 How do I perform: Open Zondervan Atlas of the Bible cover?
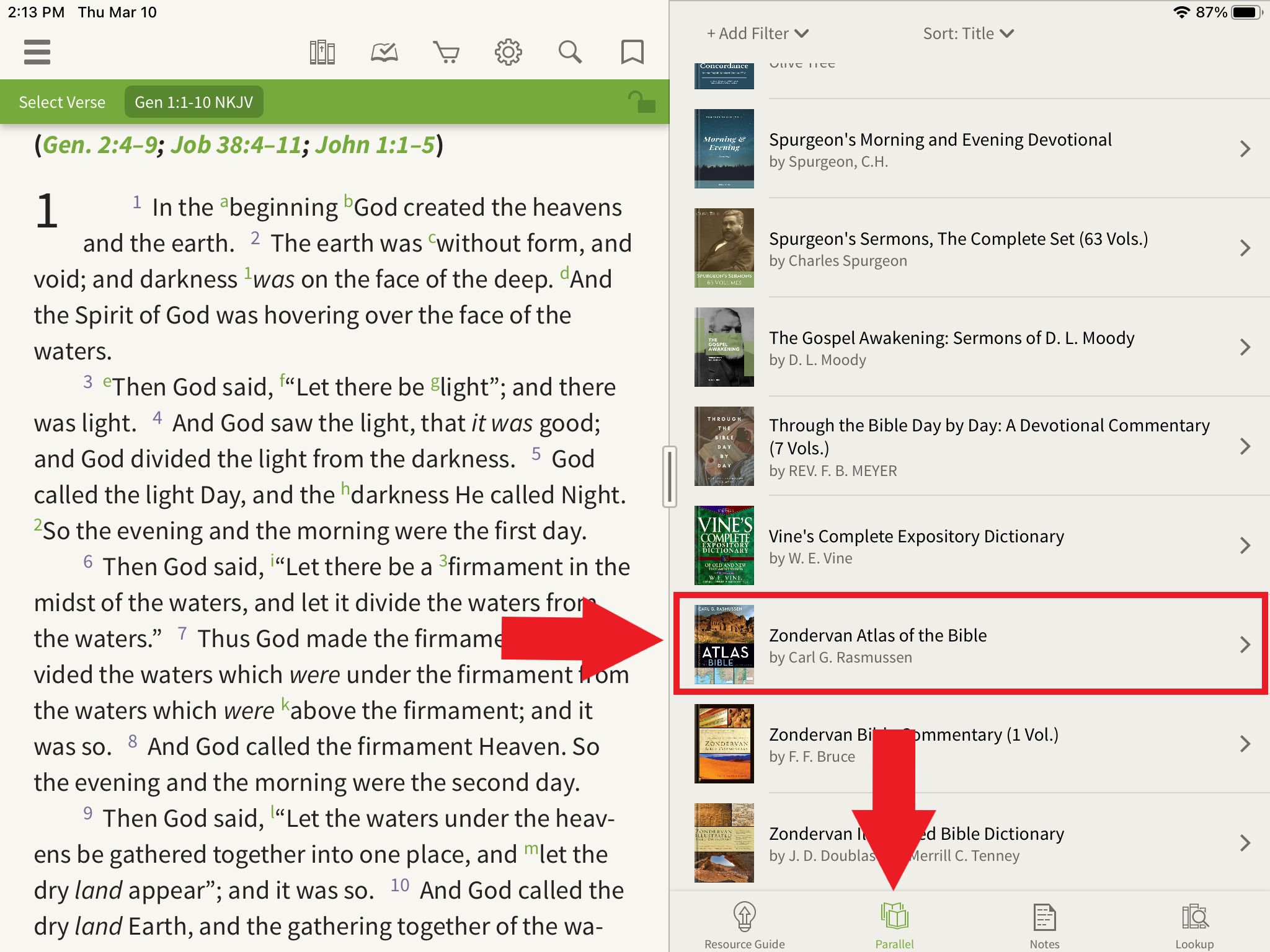pos(724,645)
